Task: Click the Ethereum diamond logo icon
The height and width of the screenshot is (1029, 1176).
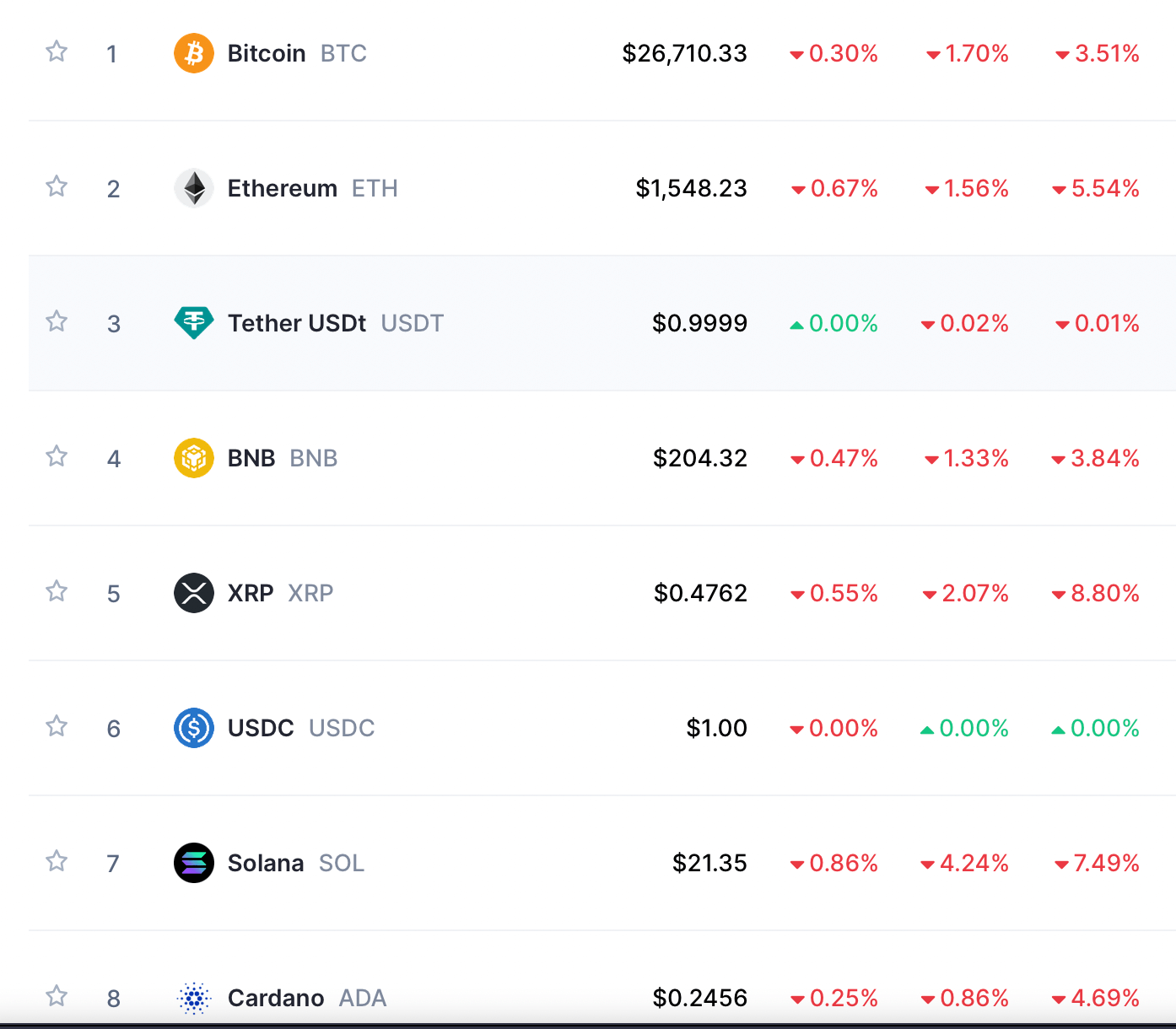Action: click(x=194, y=188)
